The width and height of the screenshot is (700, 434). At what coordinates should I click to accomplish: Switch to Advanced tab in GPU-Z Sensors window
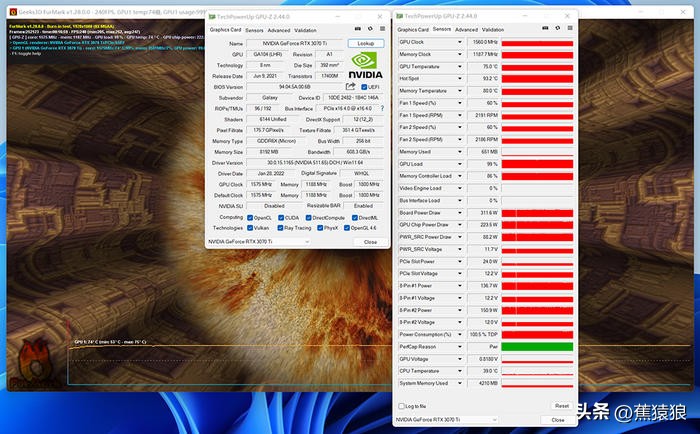(466, 29)
